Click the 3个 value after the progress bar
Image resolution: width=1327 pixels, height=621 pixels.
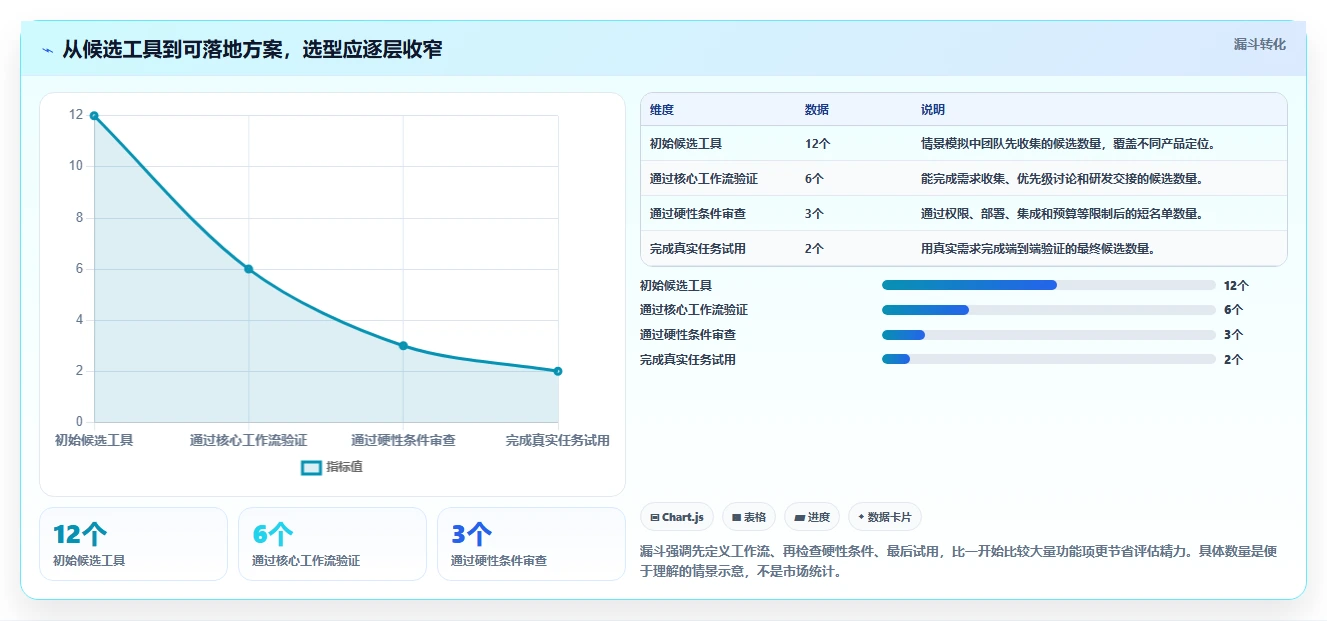[1234, 335]
